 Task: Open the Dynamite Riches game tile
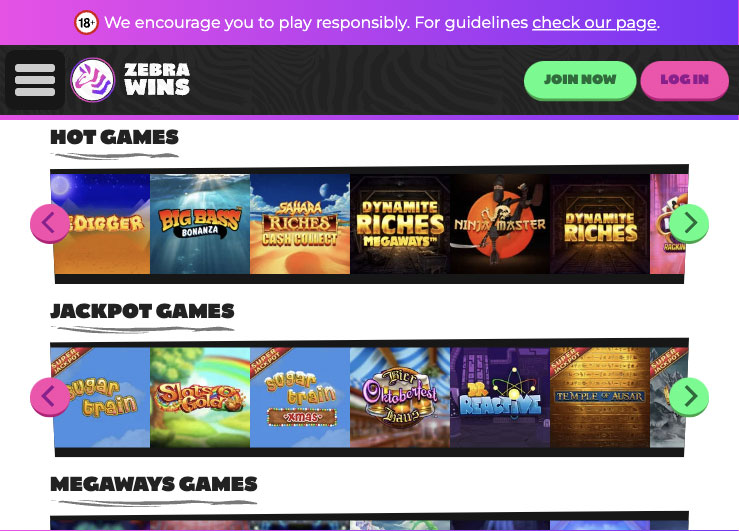click(x=600, y=224)
